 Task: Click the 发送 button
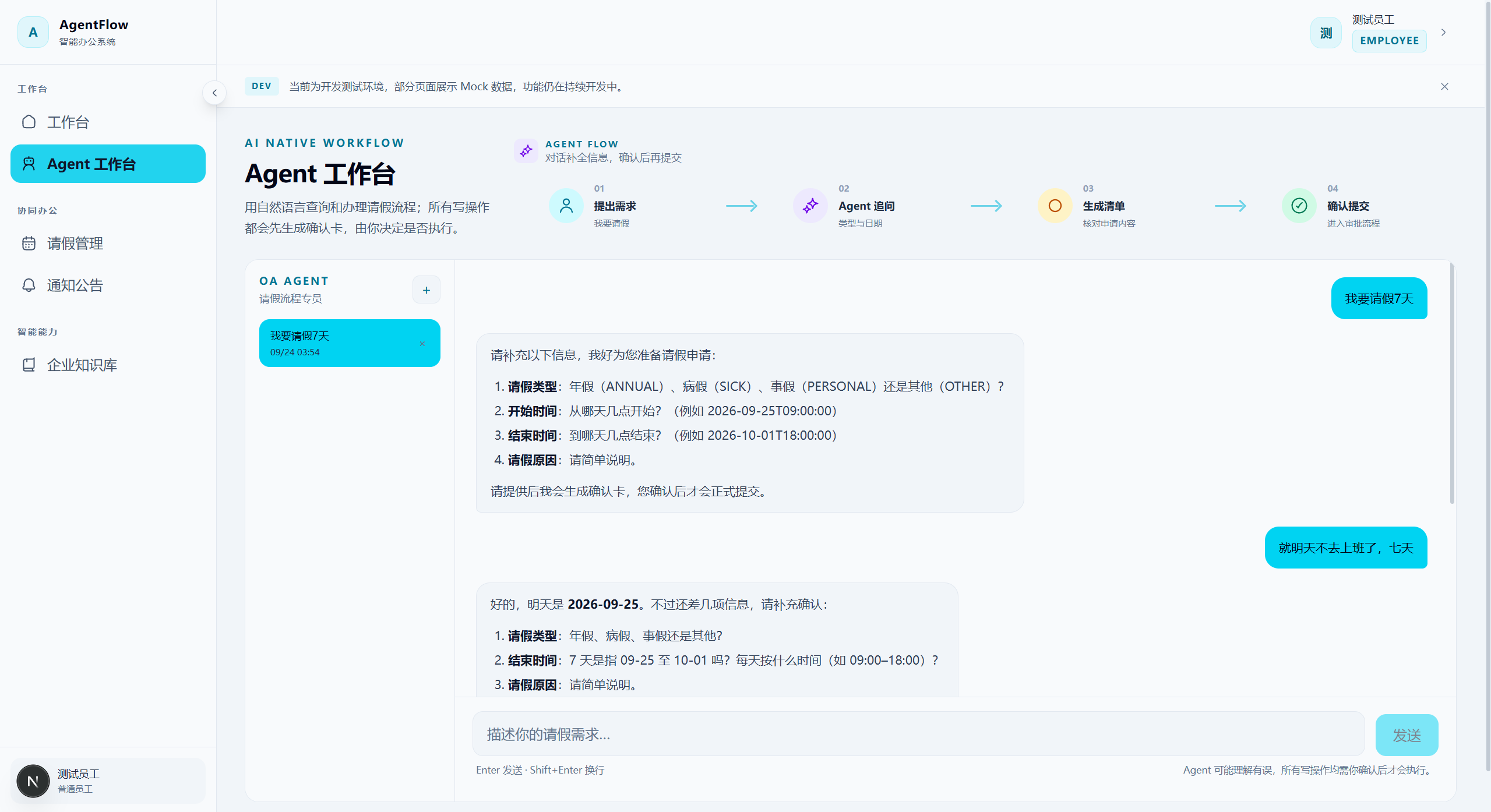(1407, 735)
